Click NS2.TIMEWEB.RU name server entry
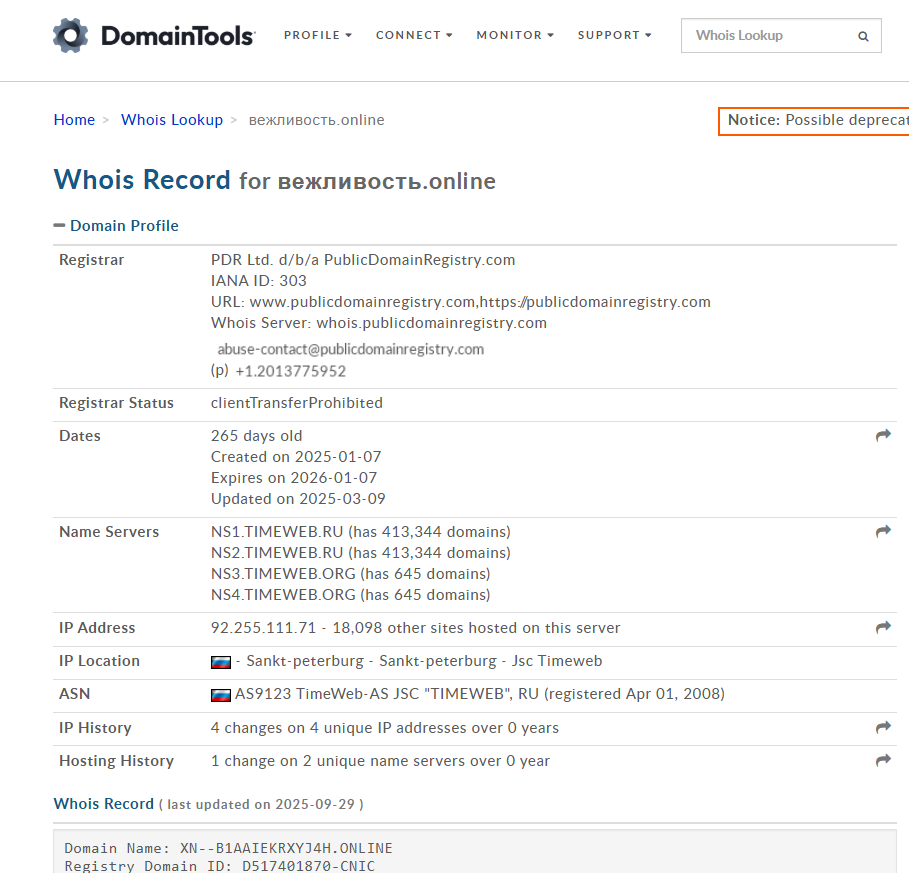Viewport: 909px width, 873px height. (361, 552)
